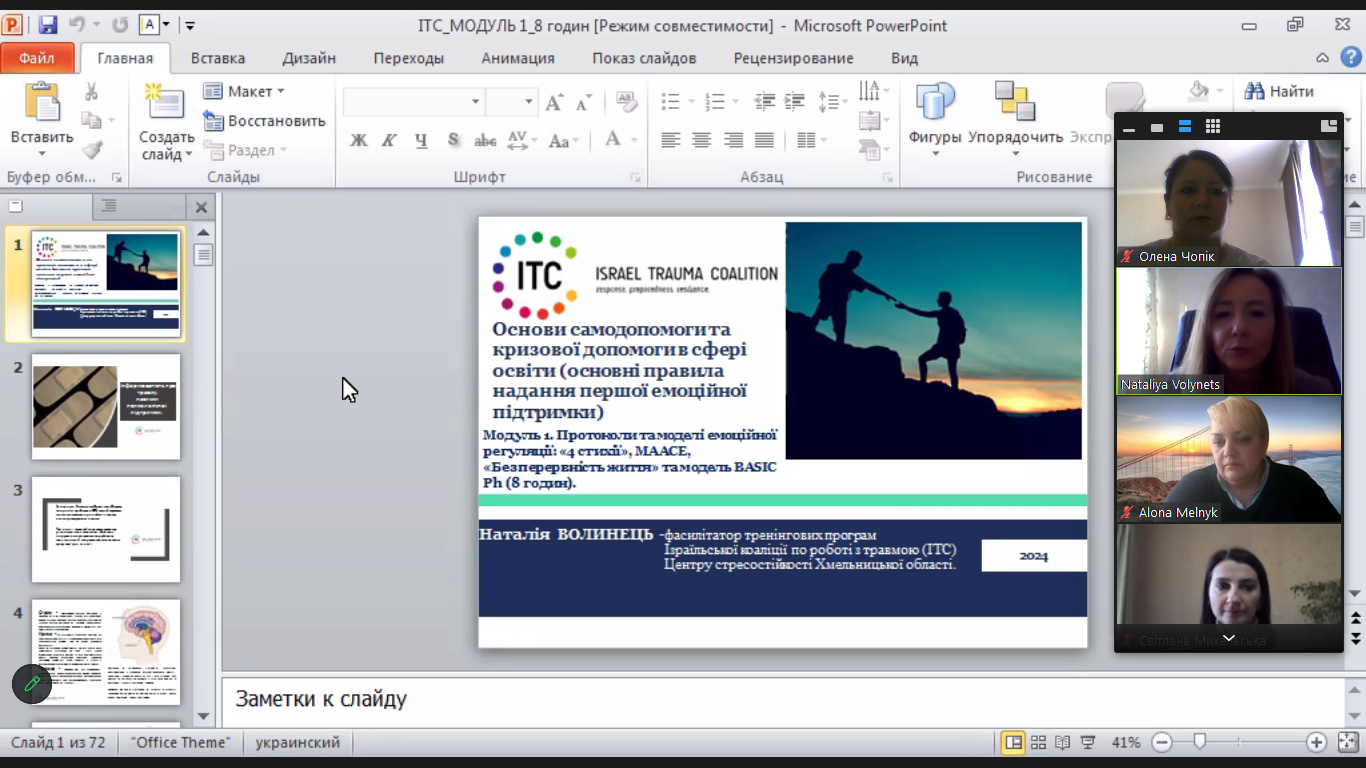
Task: Switch to slide sorter view in status bar
Action: tap(1038, 743)
